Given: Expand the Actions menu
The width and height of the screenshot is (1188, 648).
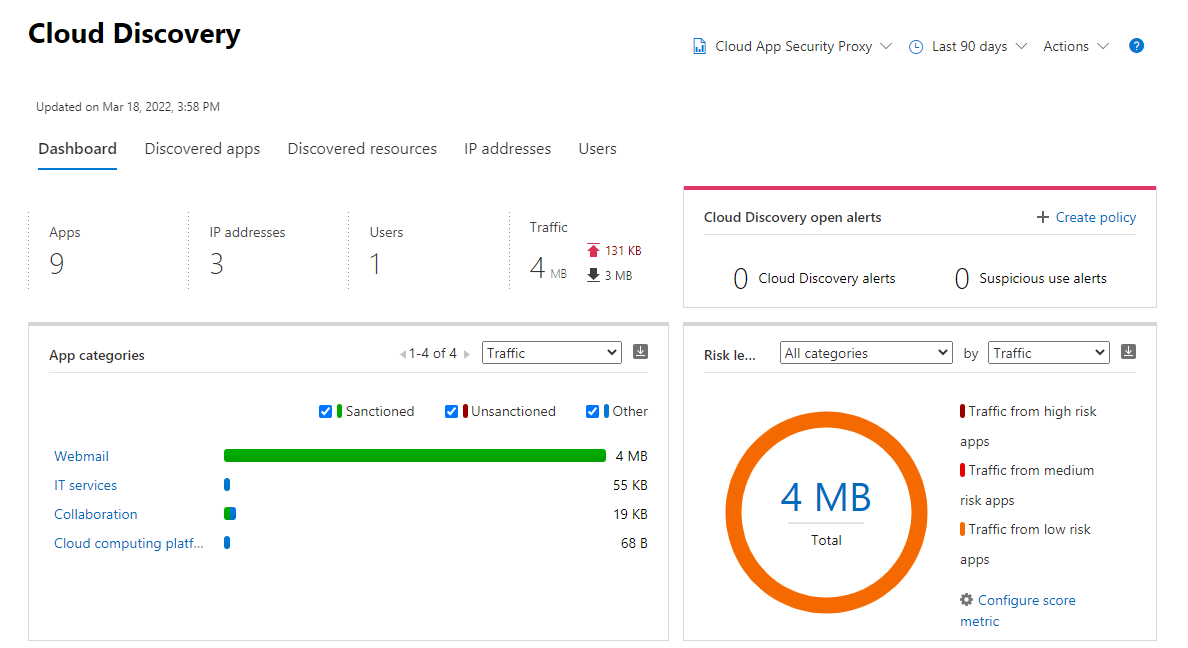Looking at the screenshot, I should point(1076,46).
